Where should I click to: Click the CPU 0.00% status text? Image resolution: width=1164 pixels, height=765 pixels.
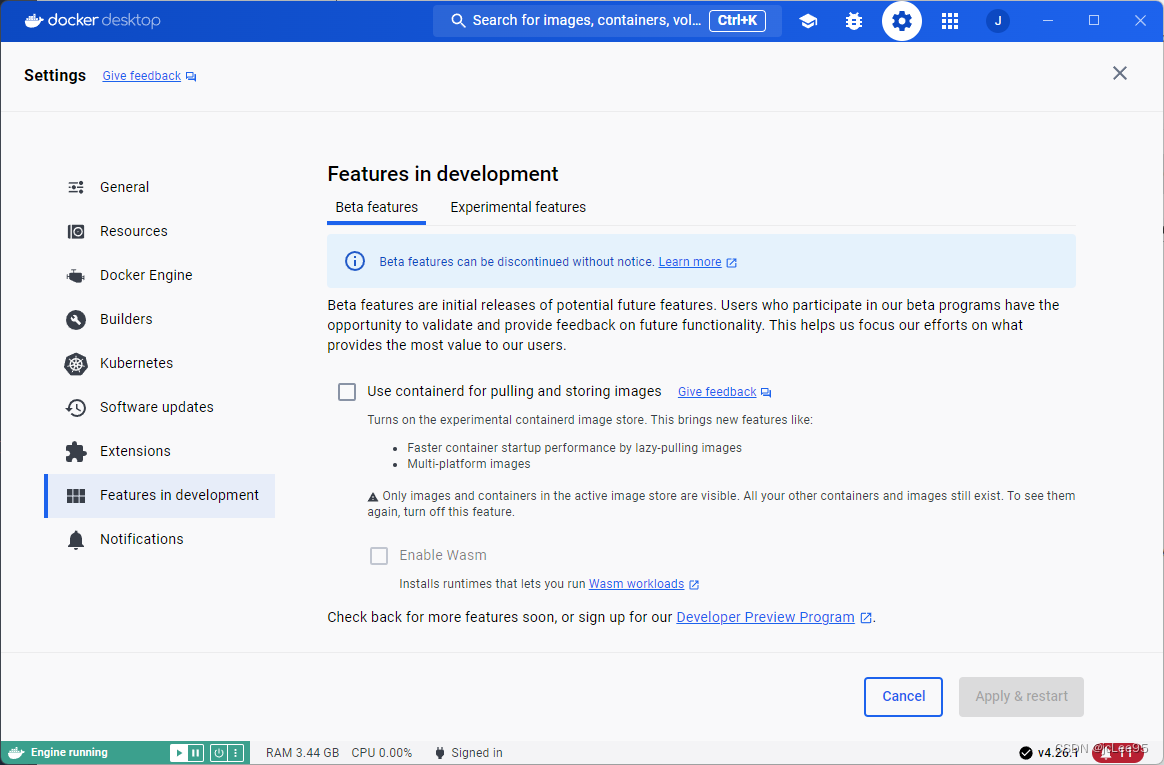[x=382, y=752]
